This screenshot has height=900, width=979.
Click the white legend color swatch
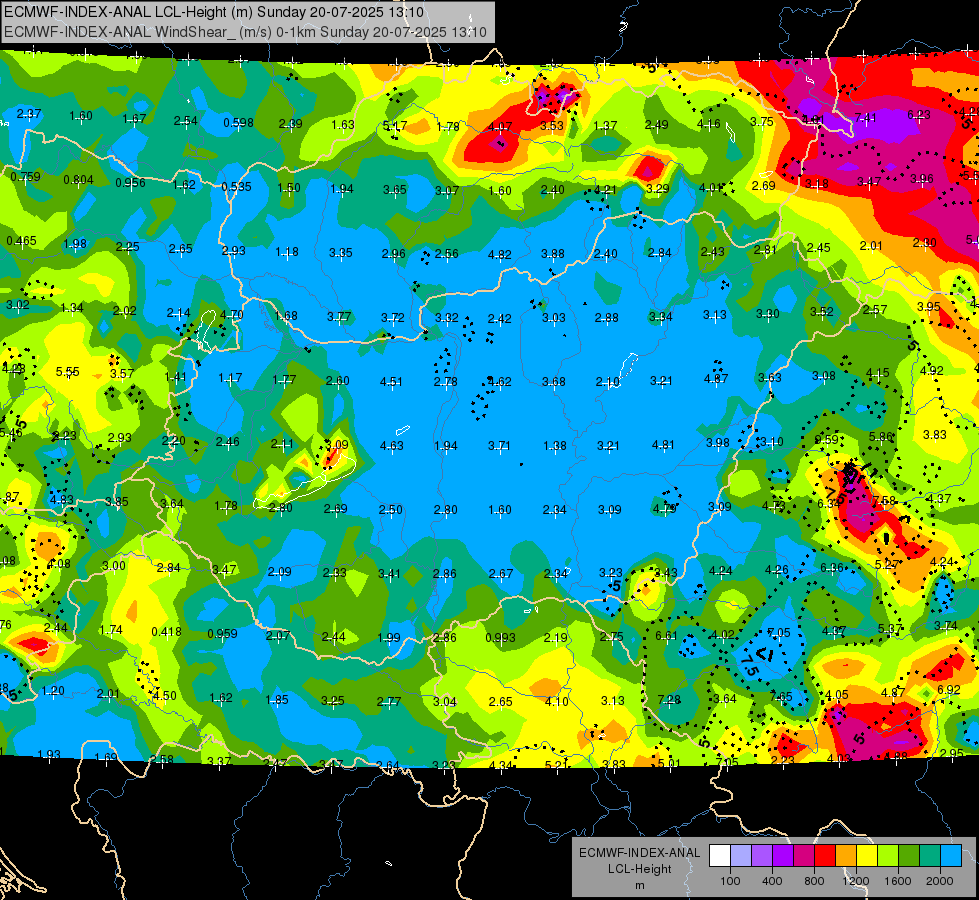pyautogui.click(x=720, y=856)
